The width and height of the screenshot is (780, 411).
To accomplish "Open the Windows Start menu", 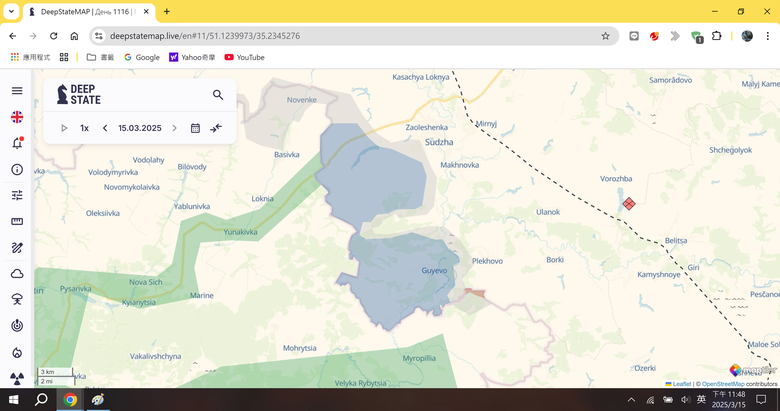I will tap(13, 400).
